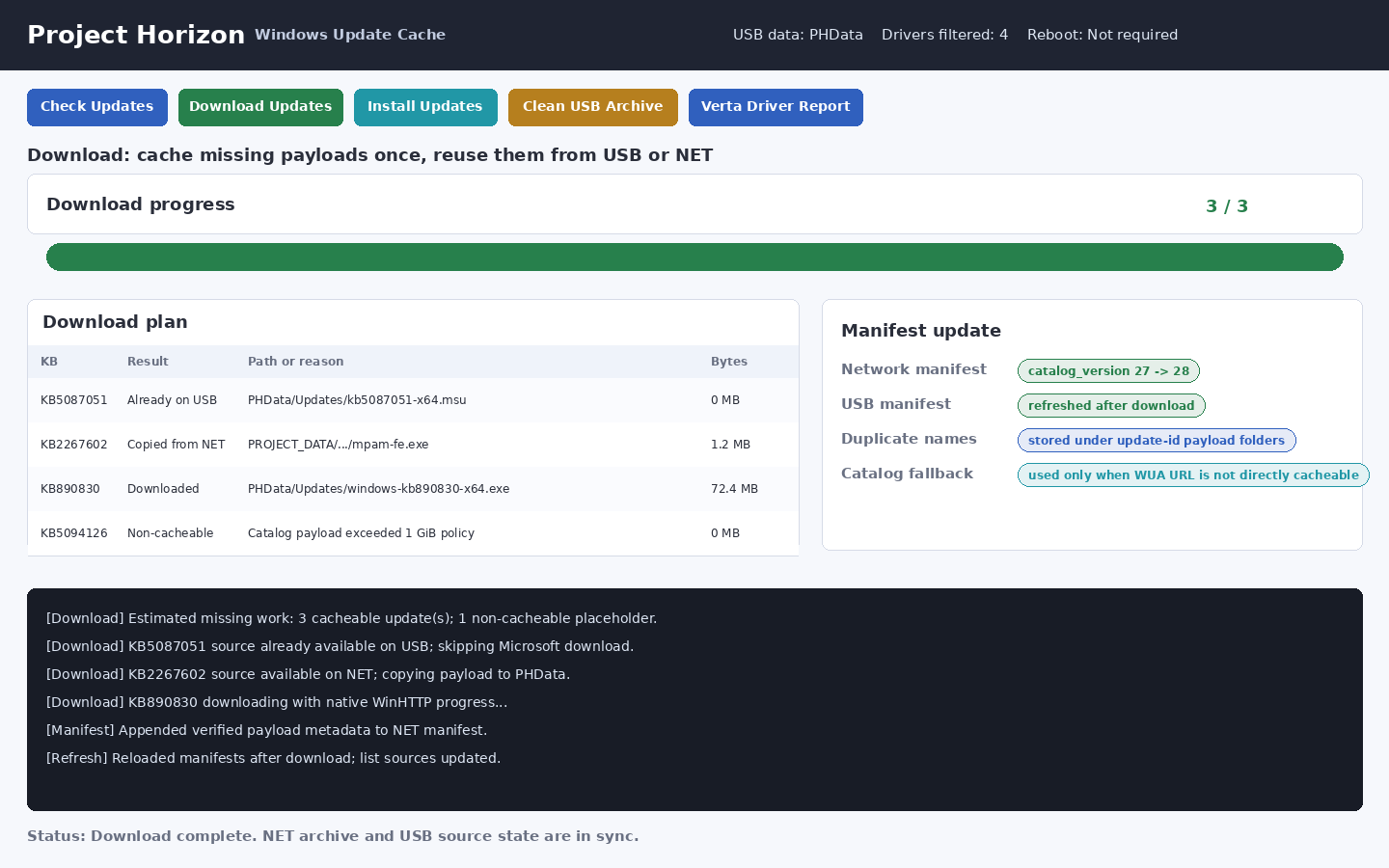Click the Copied from NET result

(176, 445)
